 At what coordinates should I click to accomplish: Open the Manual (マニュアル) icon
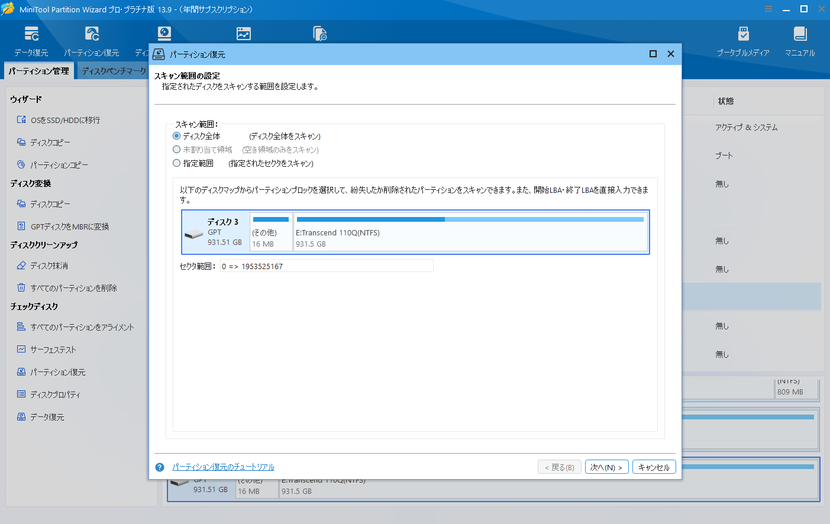pos(800,41)
